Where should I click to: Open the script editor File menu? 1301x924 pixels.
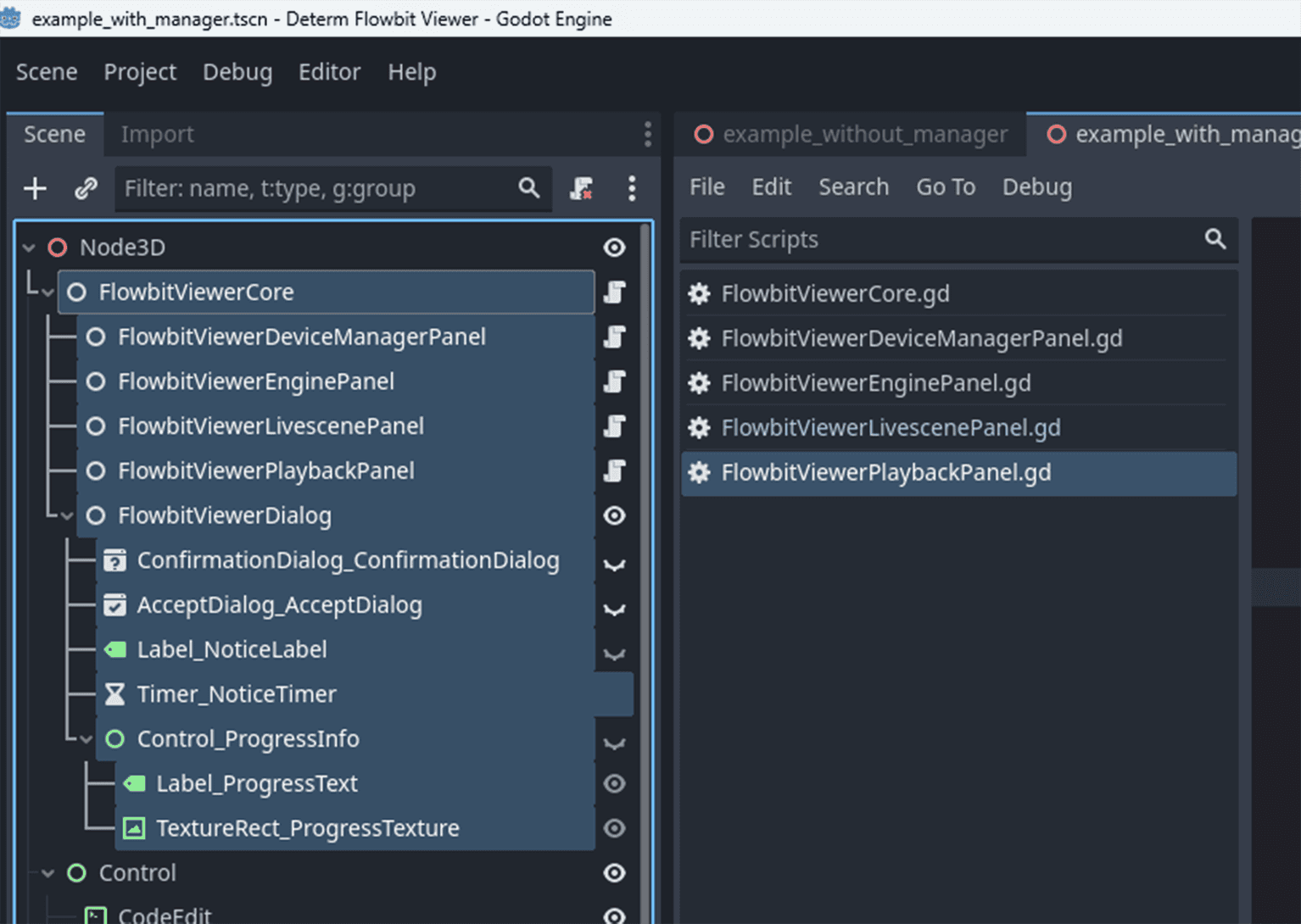706,186
